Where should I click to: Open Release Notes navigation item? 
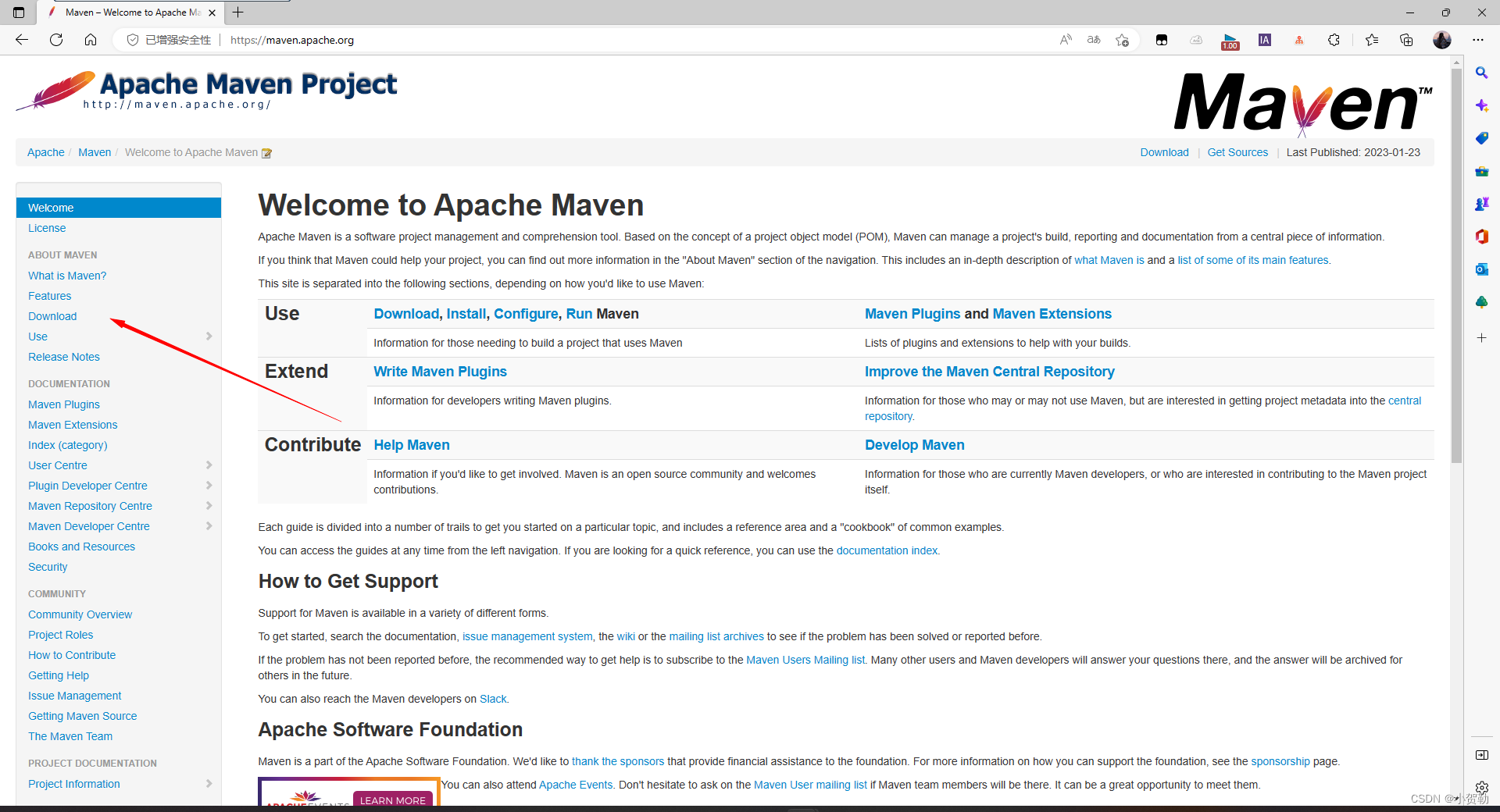coord(64,357)
